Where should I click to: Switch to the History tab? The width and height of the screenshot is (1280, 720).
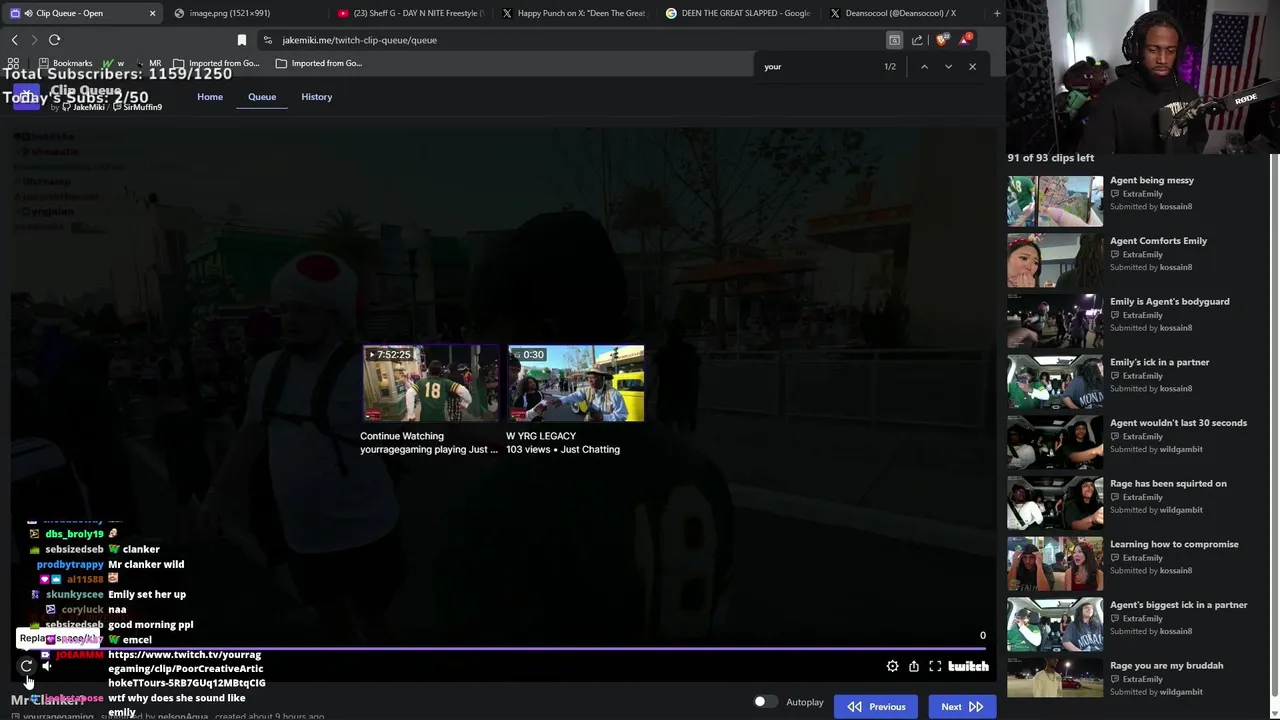[316, 97]
